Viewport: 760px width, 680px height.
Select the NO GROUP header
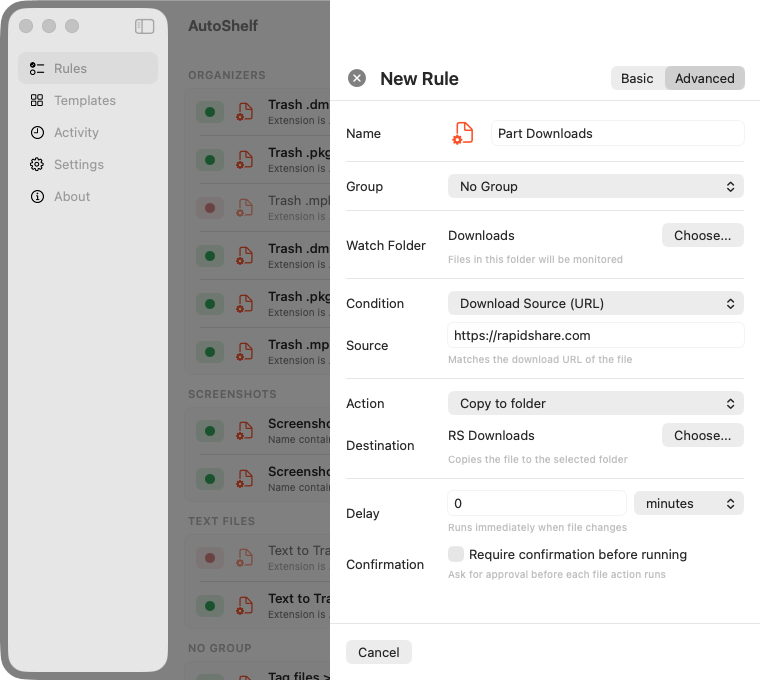pyautogui.click(x=220, y=648)
